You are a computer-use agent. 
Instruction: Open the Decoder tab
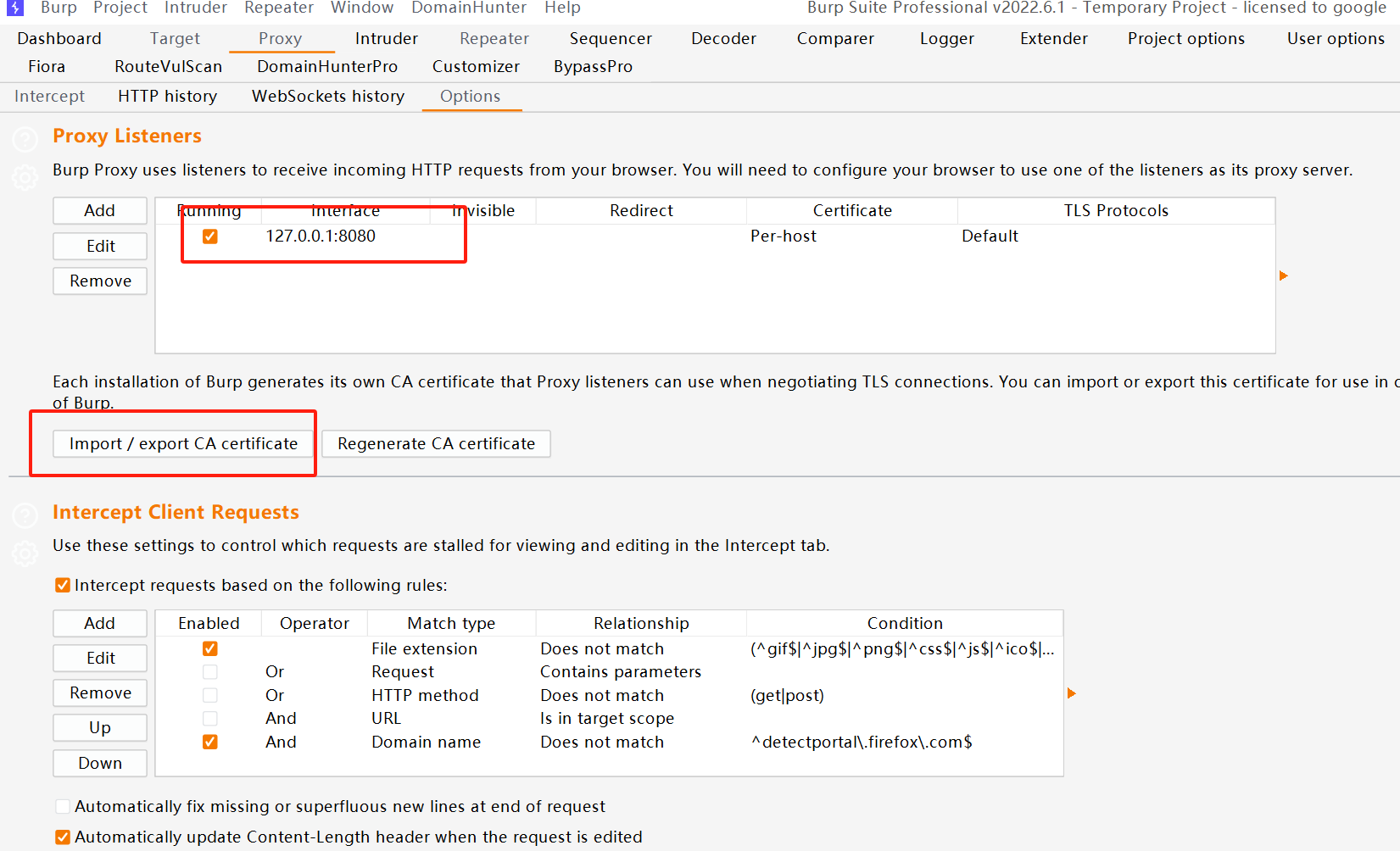723,38
